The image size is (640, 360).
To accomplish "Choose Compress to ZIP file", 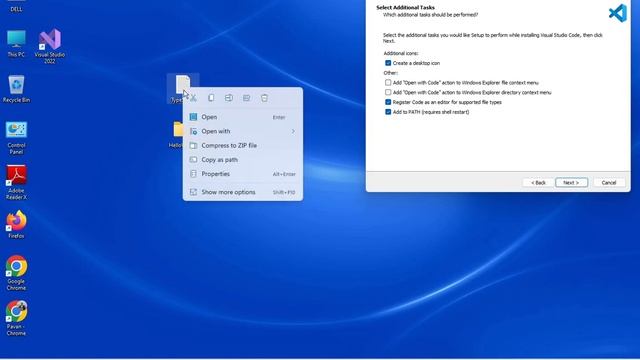I will pyautogui.click(x=243, y=146).
